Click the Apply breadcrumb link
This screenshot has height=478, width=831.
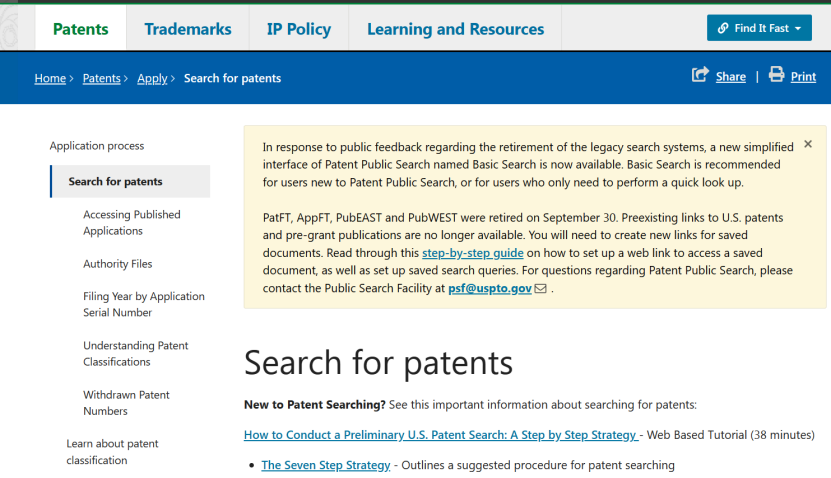[x=152, y=78]
